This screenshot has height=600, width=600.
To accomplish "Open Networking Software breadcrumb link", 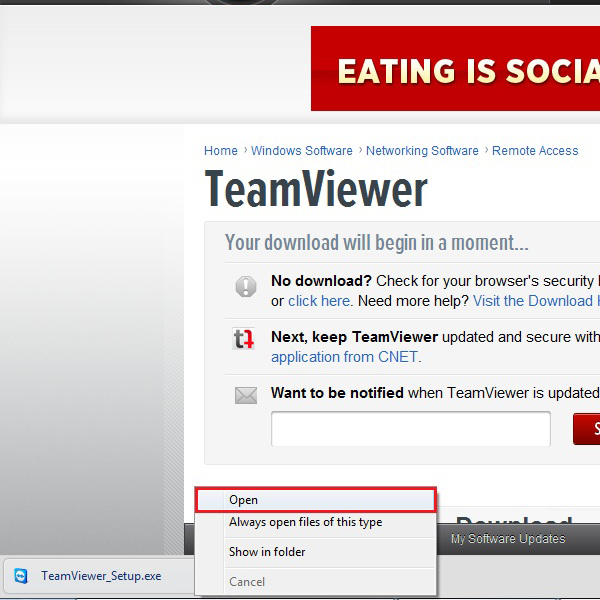I will [422, 151].
